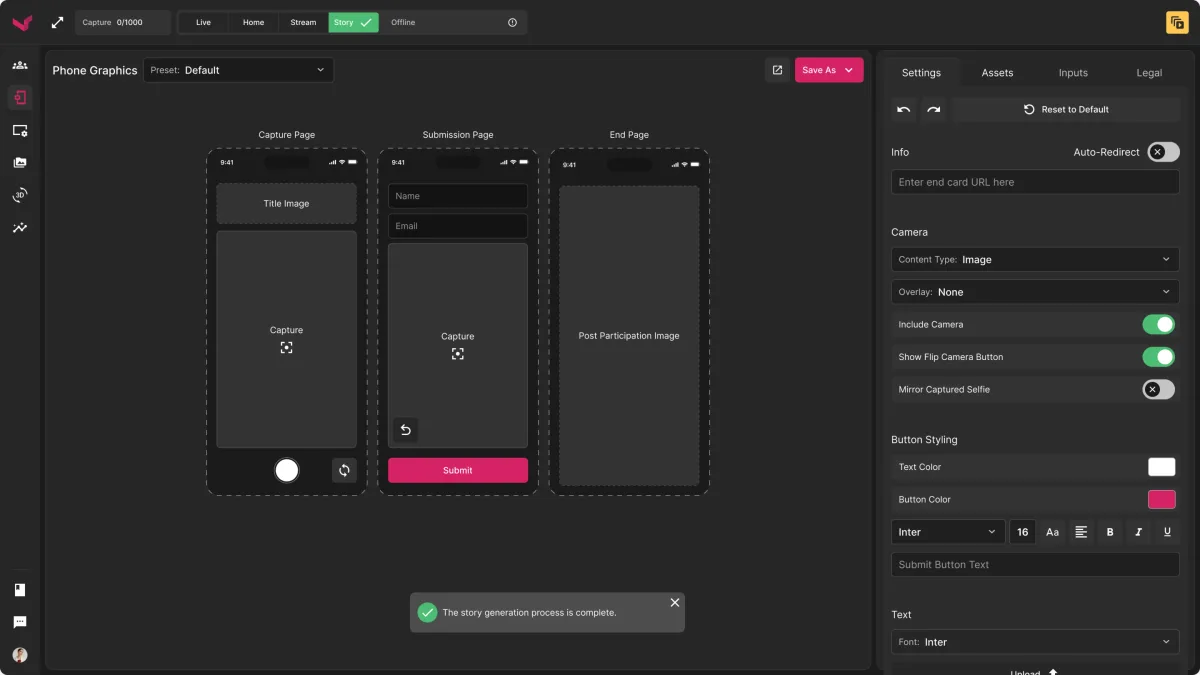Open preview in new window icon
This screenshot has width=1200, height=675.
tap(777, 70)
